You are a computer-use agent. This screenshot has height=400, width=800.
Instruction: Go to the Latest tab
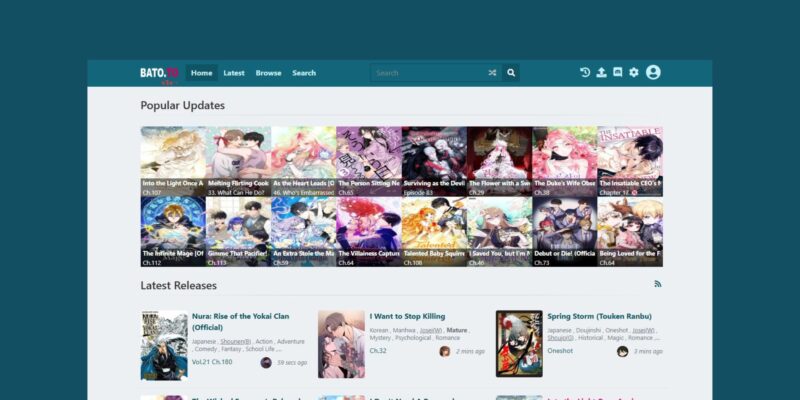234,73
